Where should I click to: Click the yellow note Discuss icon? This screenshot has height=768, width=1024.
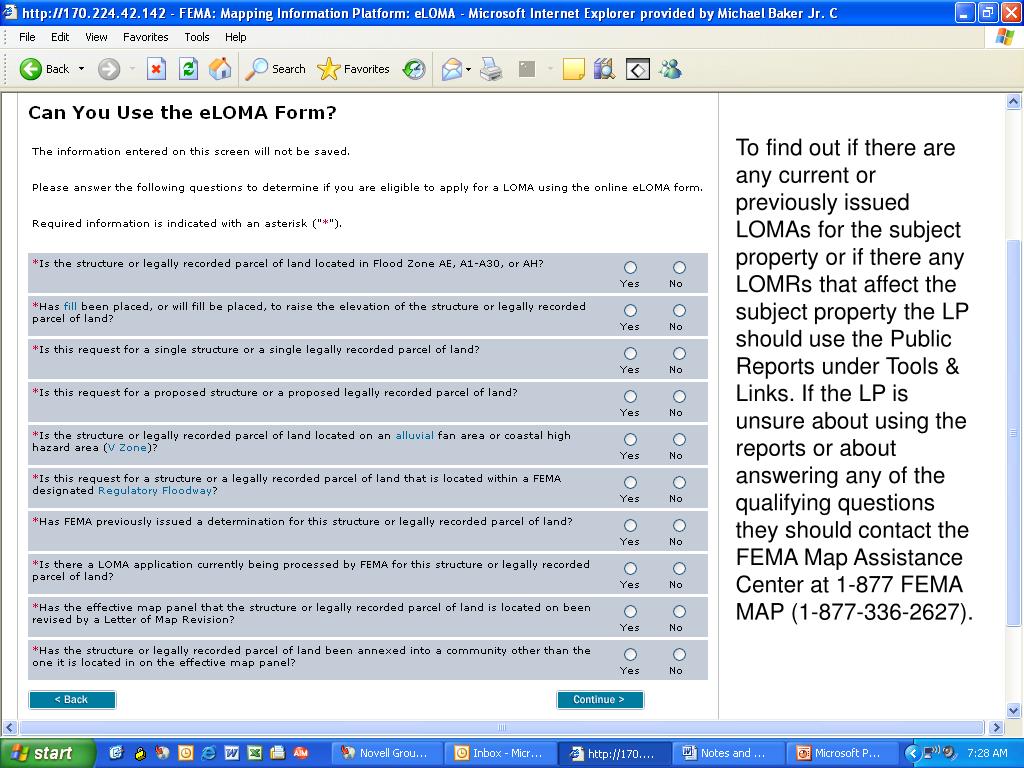coord(573,69)
